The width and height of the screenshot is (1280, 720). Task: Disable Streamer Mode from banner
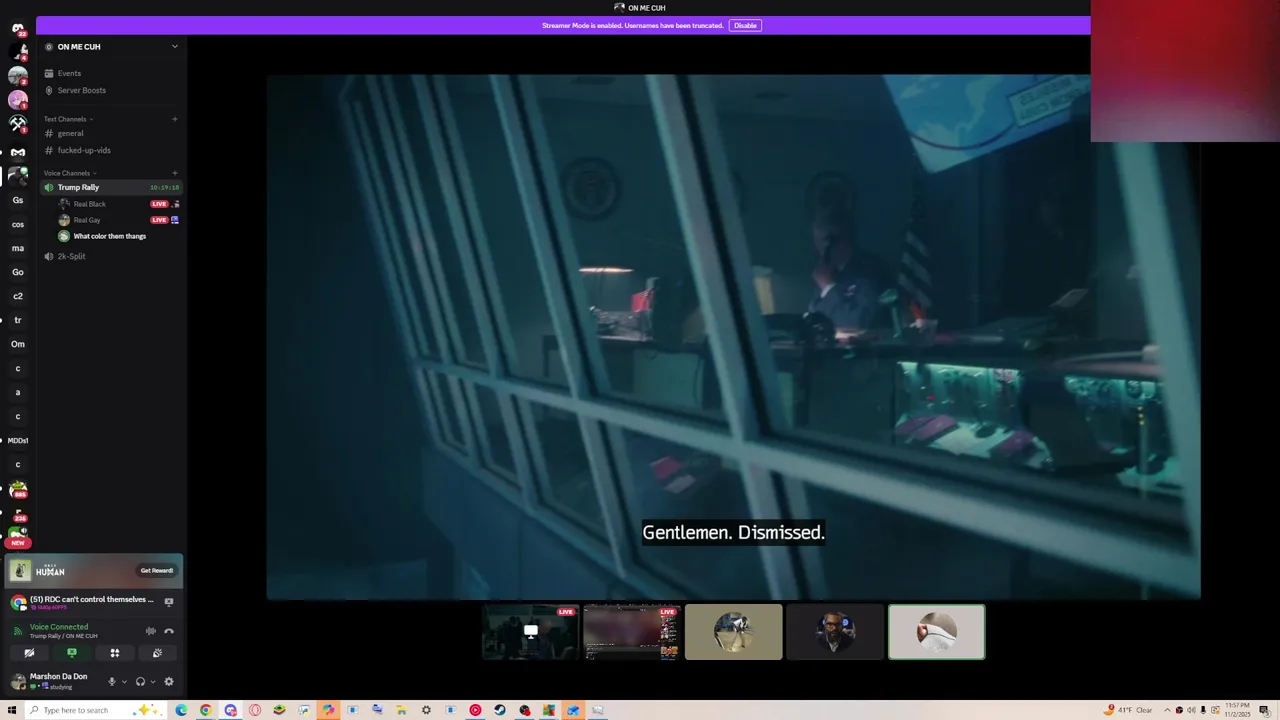tap(745, 25)
